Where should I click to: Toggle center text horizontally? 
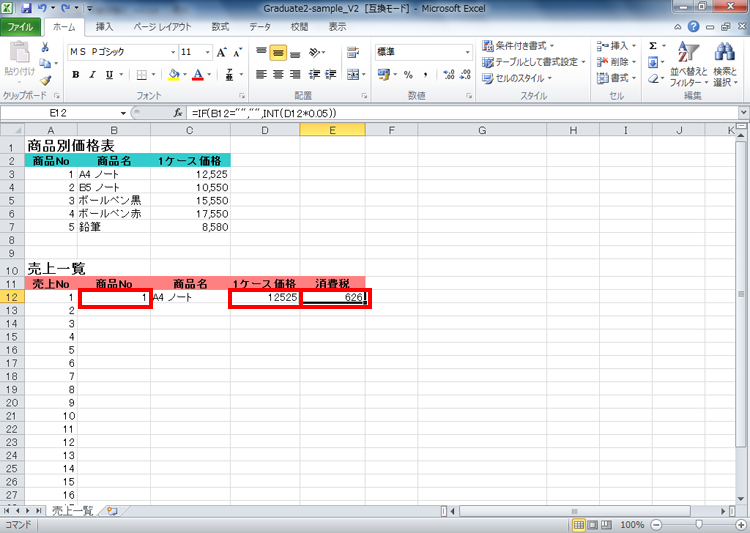(278, 75)
